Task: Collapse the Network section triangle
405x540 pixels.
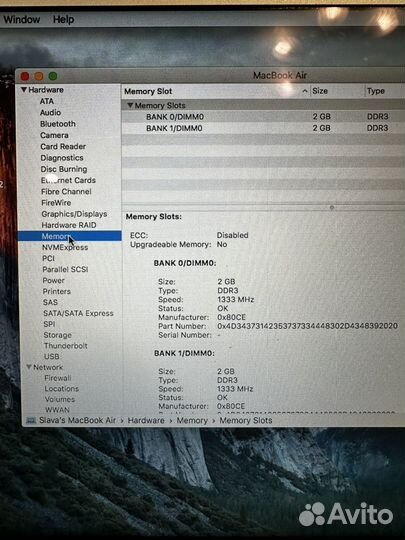Action: tap(29, 367)
